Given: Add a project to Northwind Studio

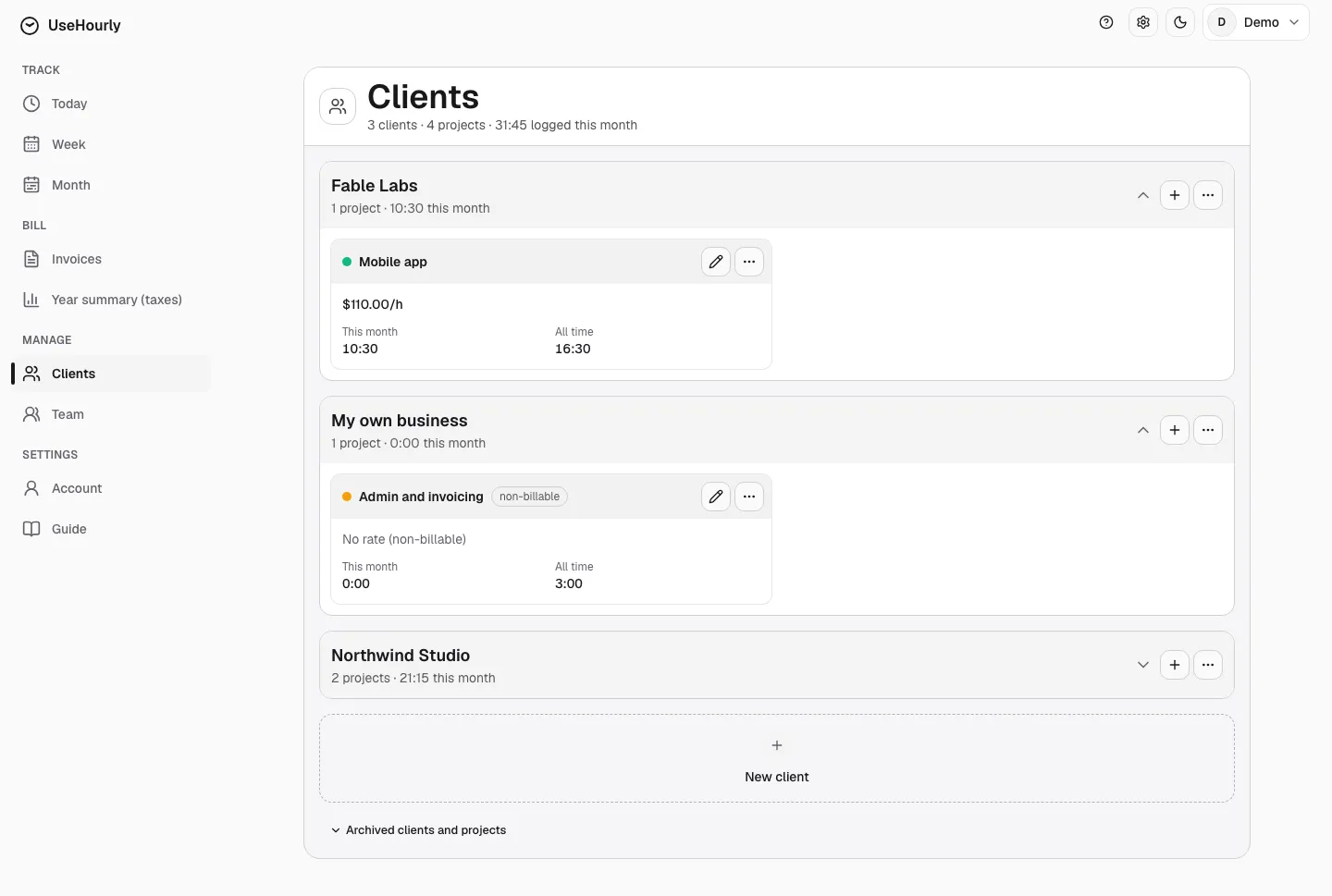Looking at the screenshot, I should click(1175, 665).
